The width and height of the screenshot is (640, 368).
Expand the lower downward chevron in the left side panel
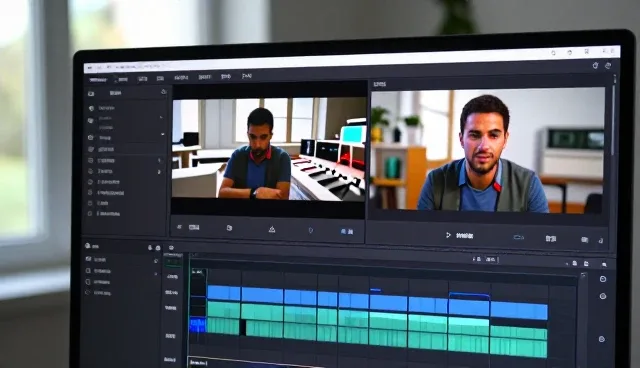(x=162, y=134)
